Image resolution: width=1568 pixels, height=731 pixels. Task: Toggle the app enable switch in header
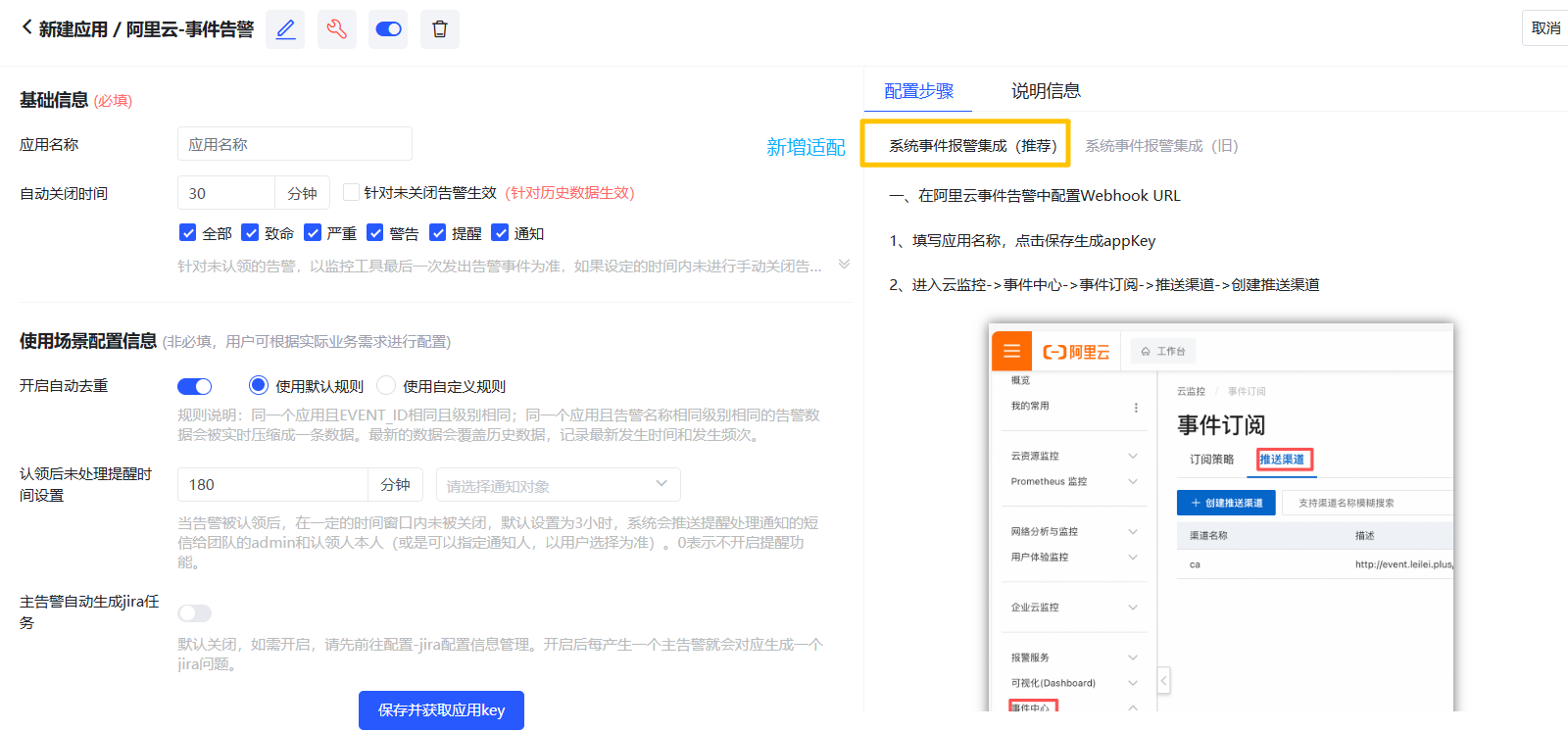coord(388,29)
